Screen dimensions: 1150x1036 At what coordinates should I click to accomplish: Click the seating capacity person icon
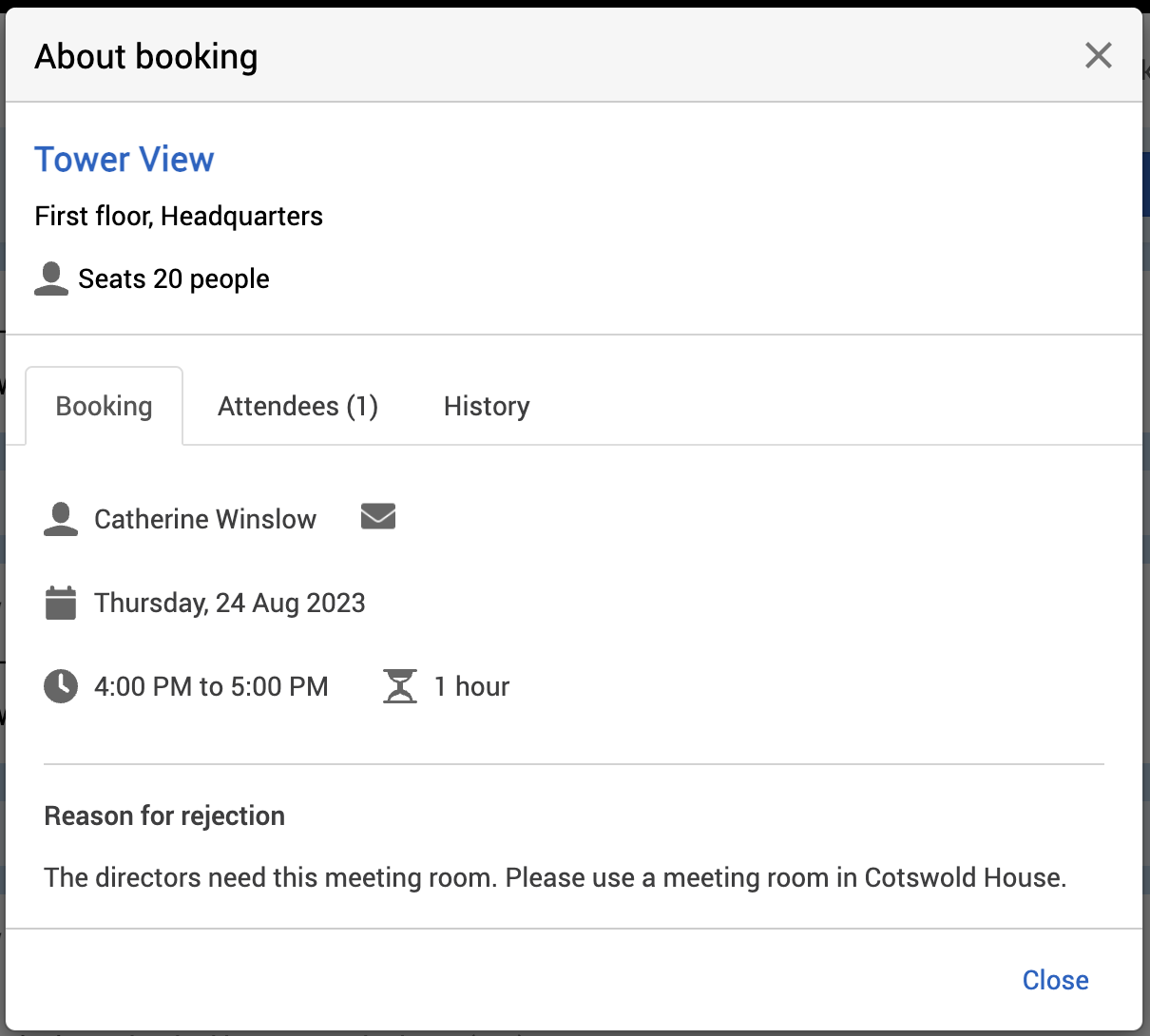click(51, 278)
